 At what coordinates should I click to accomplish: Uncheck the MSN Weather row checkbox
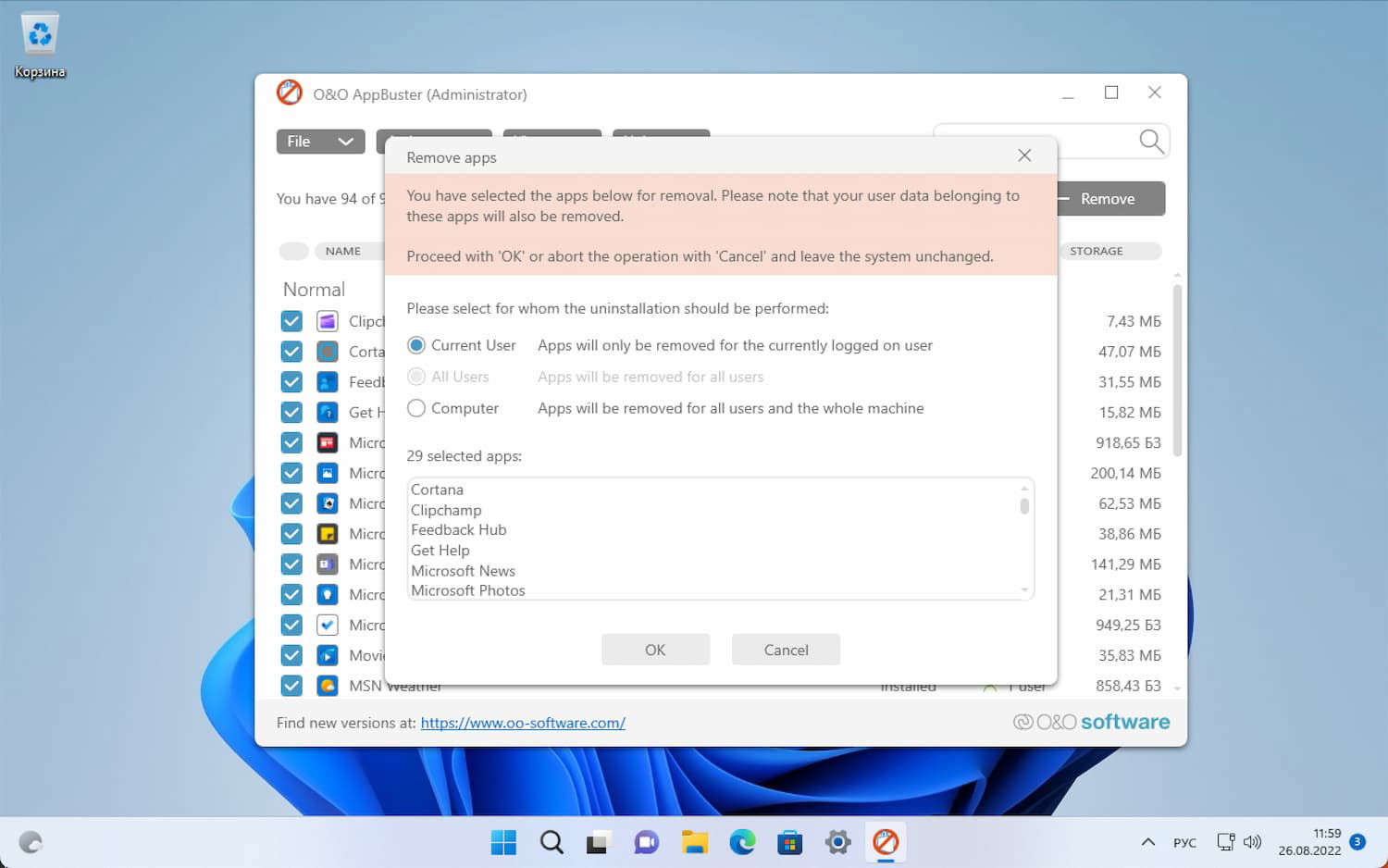tap(291, 686)
